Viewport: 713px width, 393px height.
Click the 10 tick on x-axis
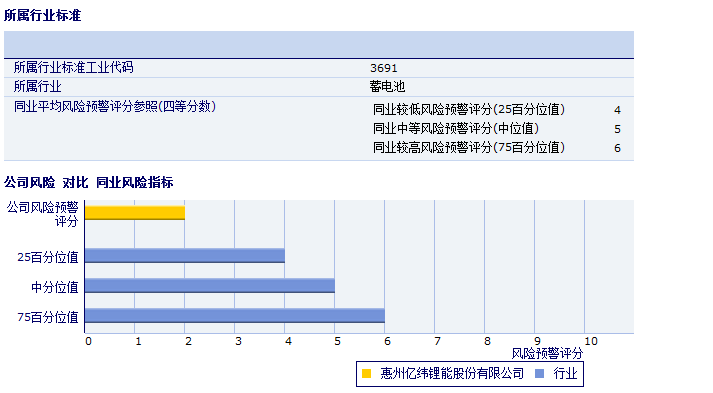pos(591,341)
